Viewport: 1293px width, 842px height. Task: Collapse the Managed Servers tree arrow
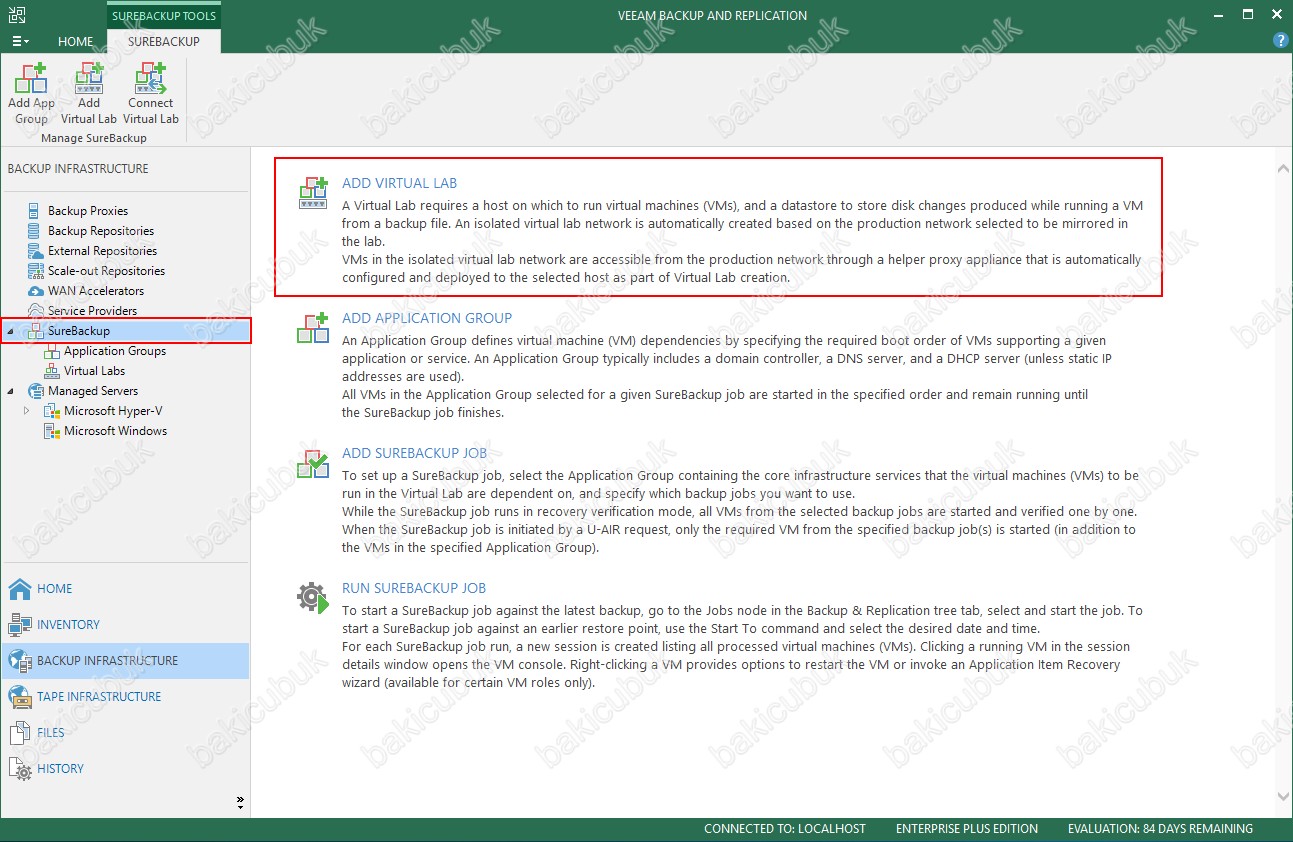point(11,391)
